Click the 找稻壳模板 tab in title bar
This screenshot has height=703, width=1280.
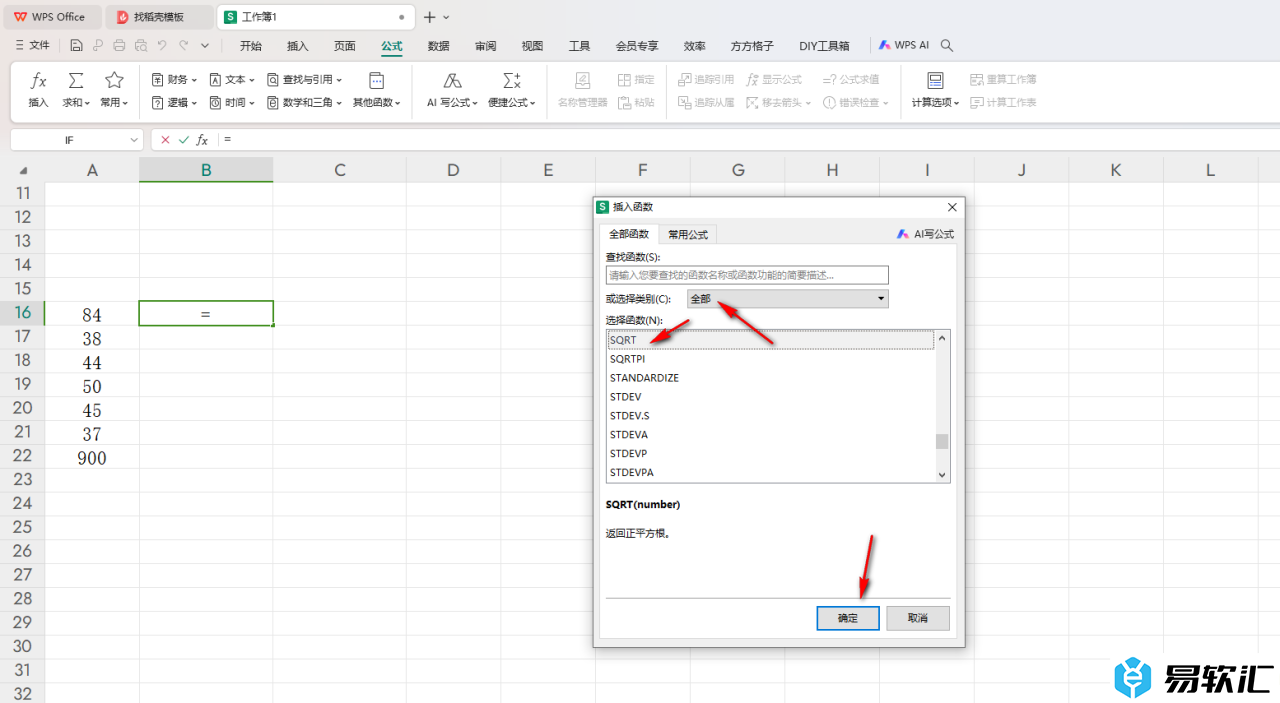click(159, 17)
